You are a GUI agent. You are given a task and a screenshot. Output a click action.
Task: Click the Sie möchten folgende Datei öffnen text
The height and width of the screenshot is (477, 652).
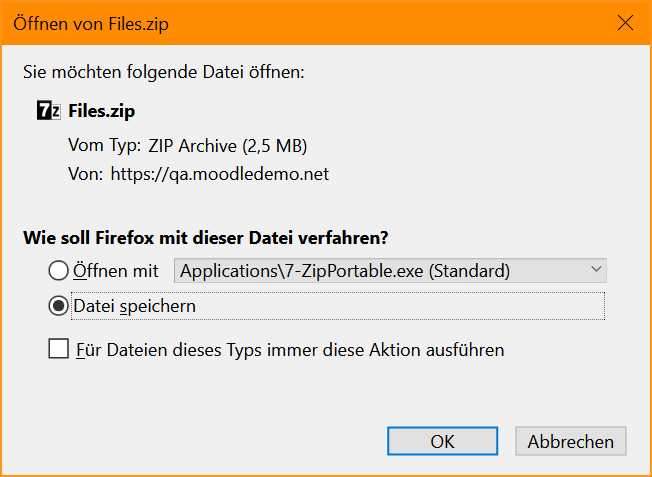[164, 72]
